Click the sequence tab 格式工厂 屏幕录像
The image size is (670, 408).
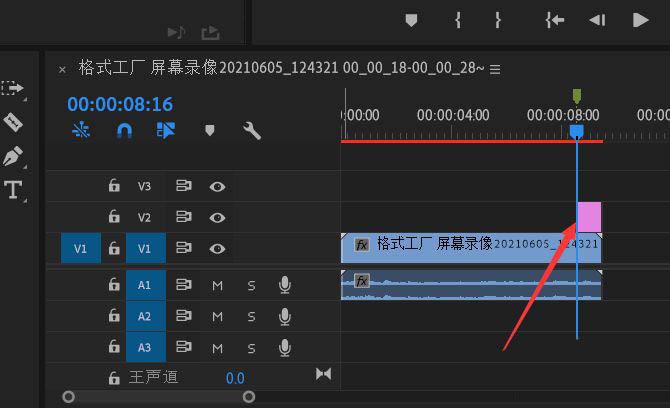(x=280, y=68)
